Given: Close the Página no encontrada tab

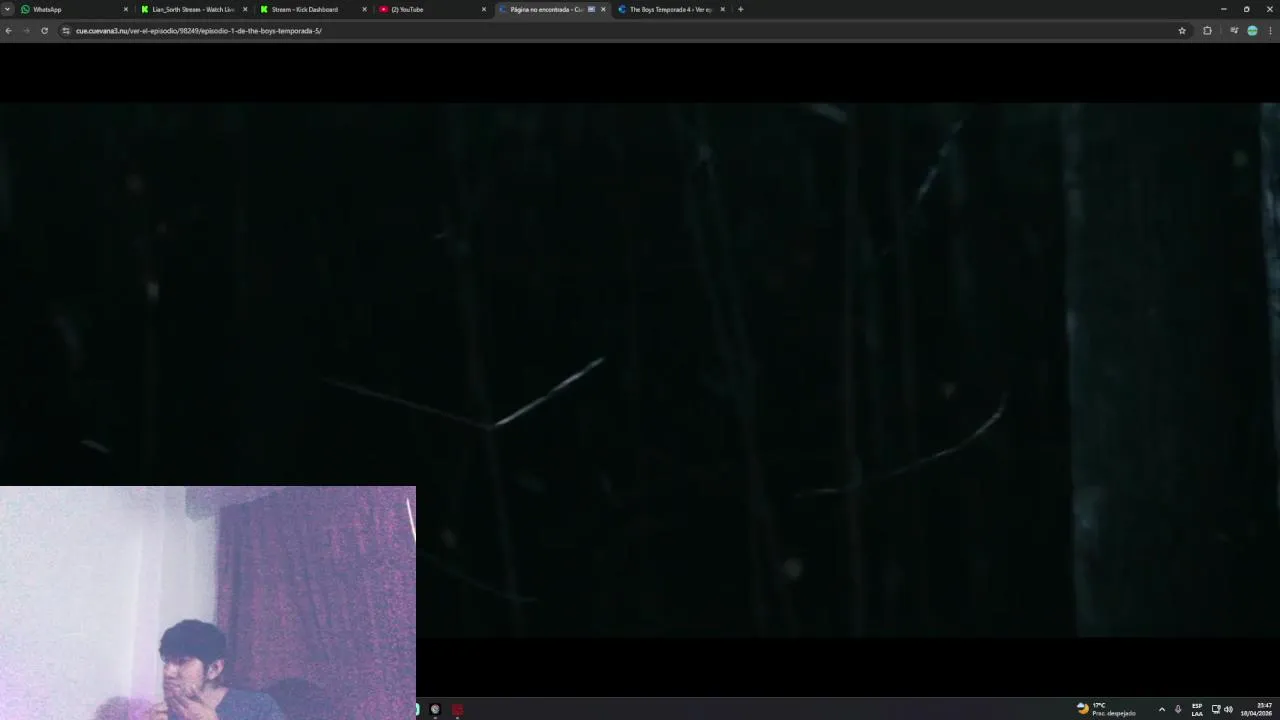Looking at the screenshot, I should tap(603, 9).
